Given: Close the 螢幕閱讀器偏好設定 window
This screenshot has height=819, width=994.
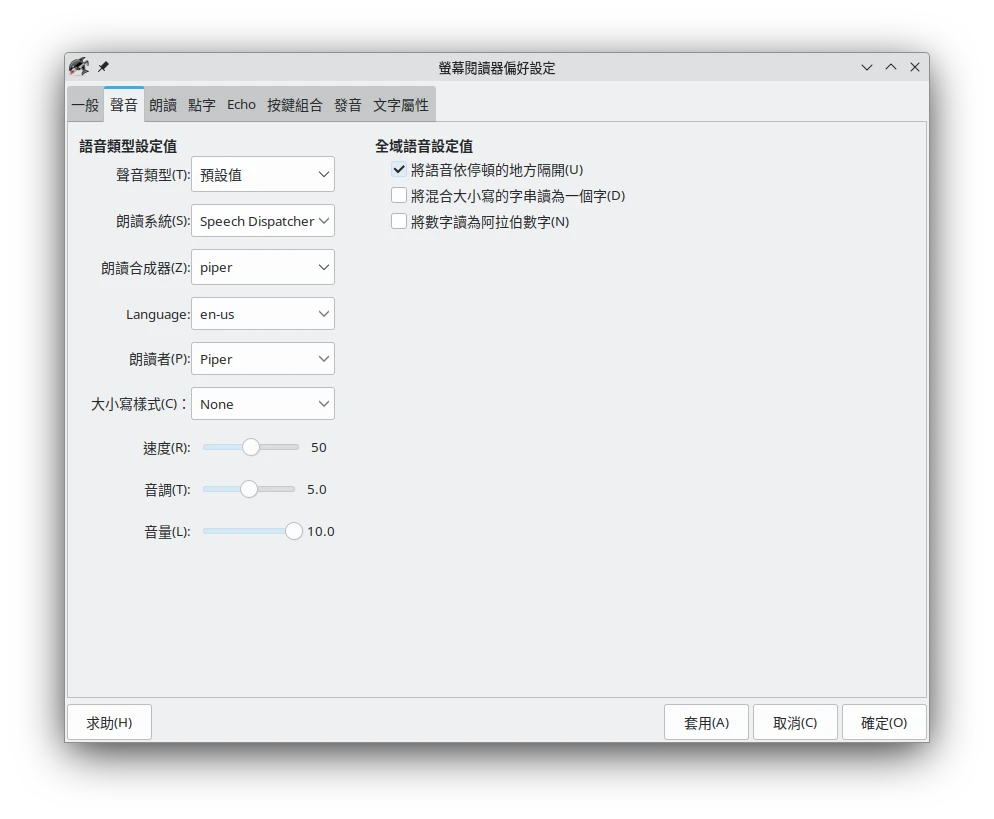Looking at the screenshot, I should tap(915, 67).
